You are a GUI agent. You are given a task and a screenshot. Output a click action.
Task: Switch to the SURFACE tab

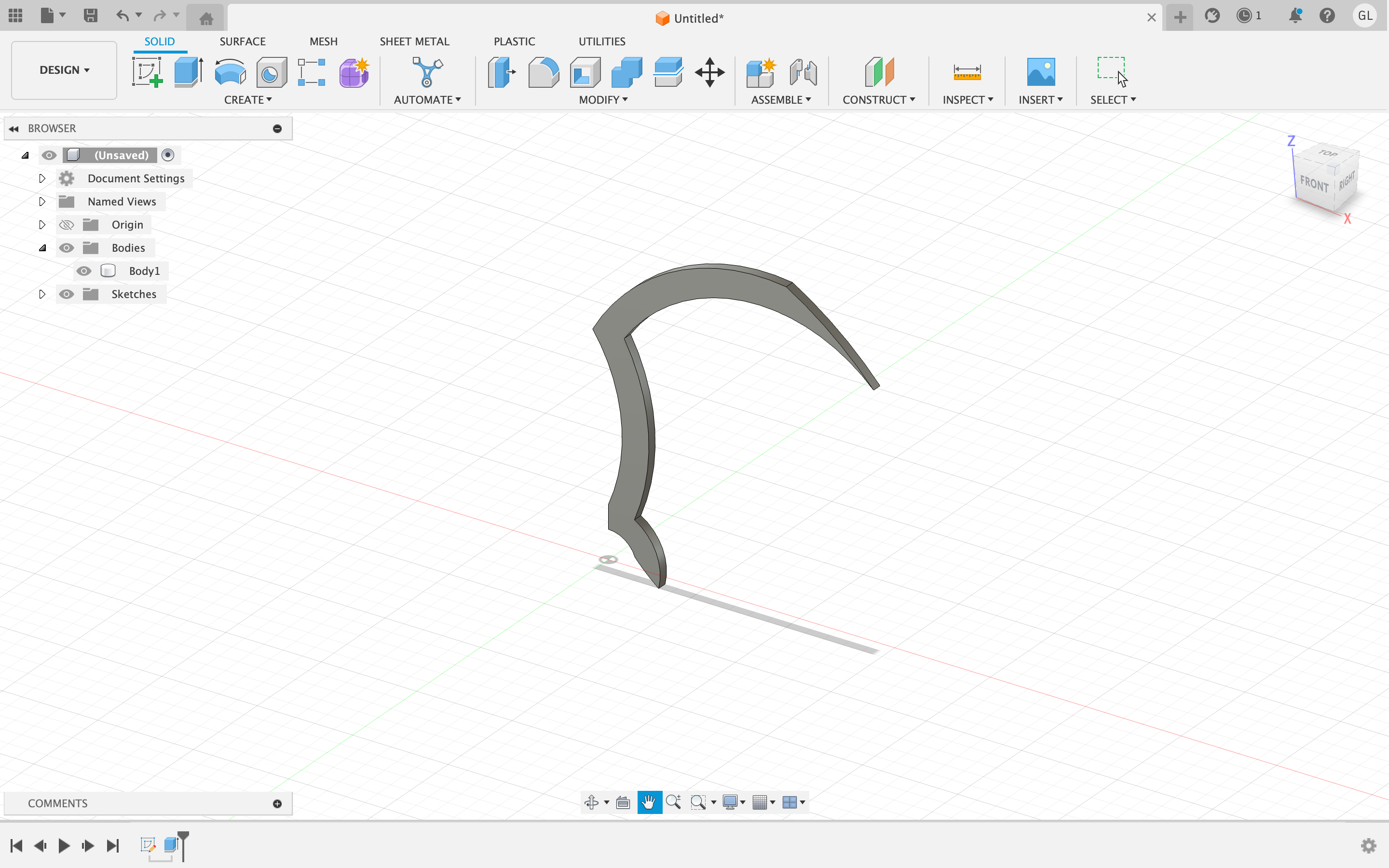(242, 41)
